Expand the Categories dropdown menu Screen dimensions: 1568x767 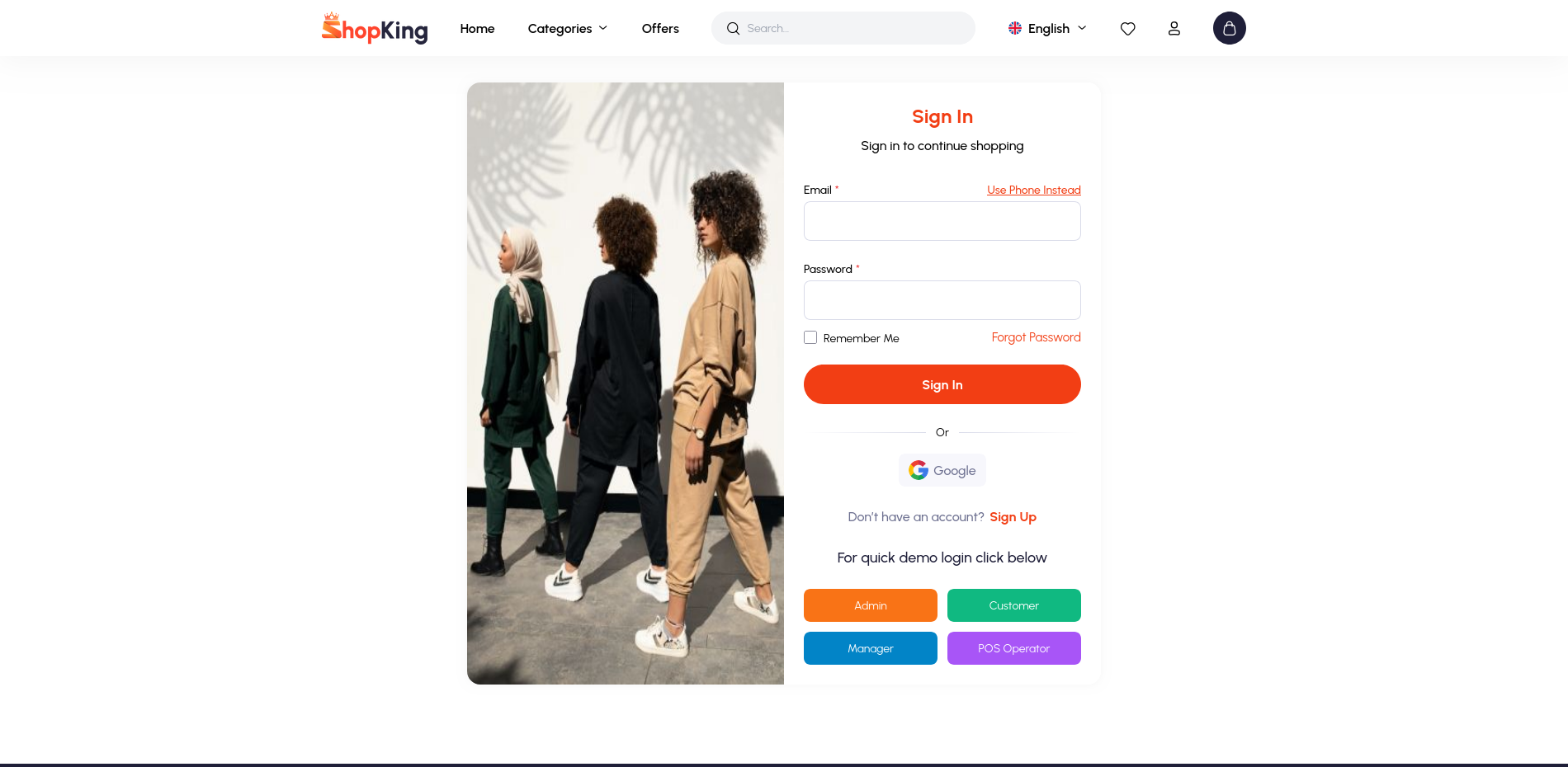click(568, 29)
